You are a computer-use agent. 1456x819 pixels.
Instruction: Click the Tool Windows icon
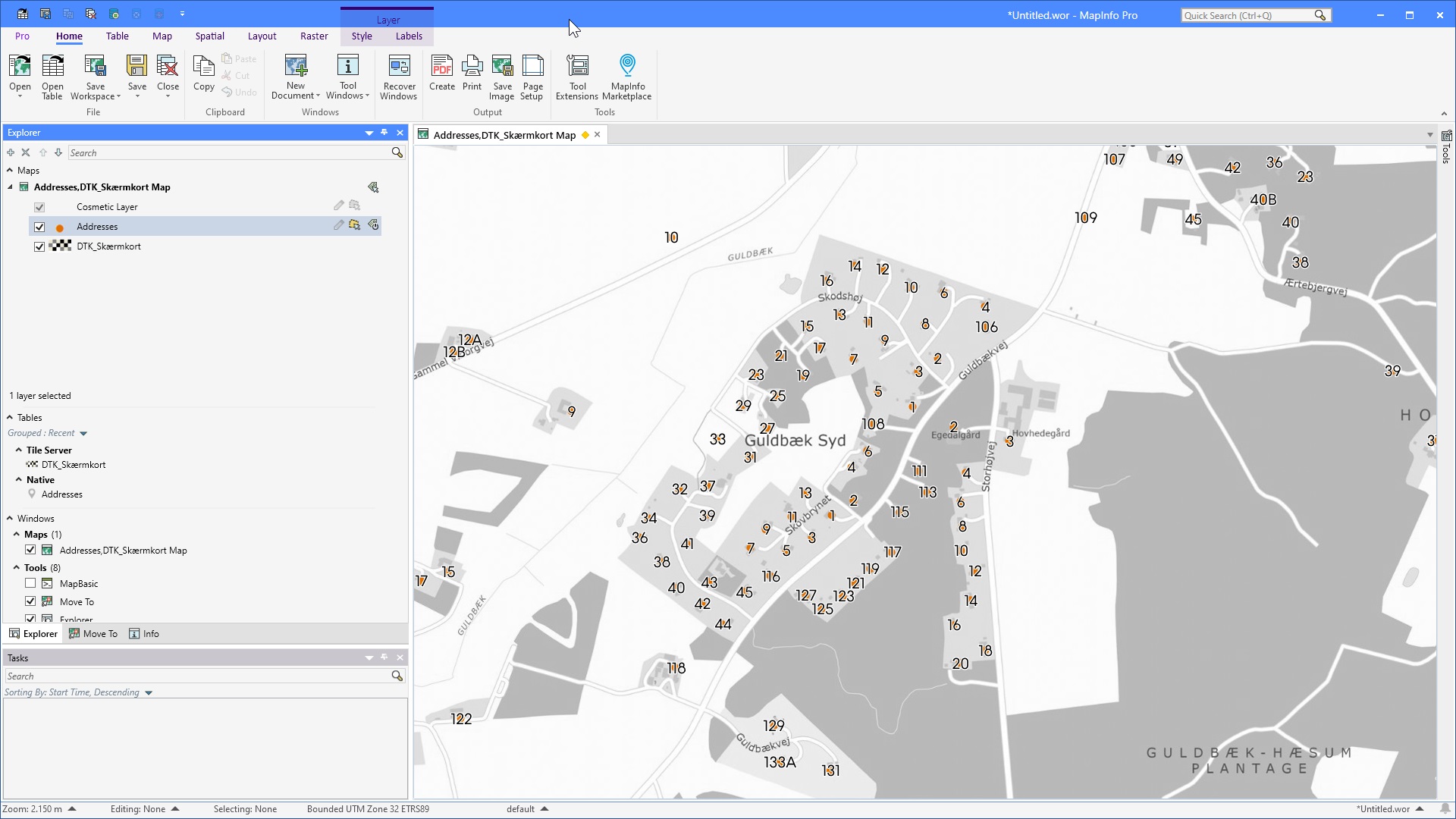tap(348, 66)
